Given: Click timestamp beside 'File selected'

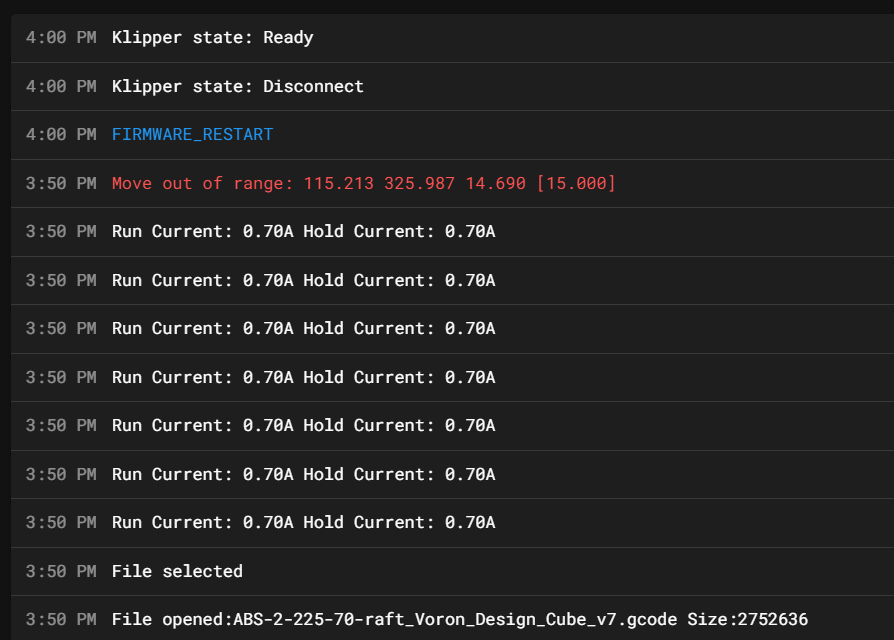Looking at the screenshot, I should [61, 571].
